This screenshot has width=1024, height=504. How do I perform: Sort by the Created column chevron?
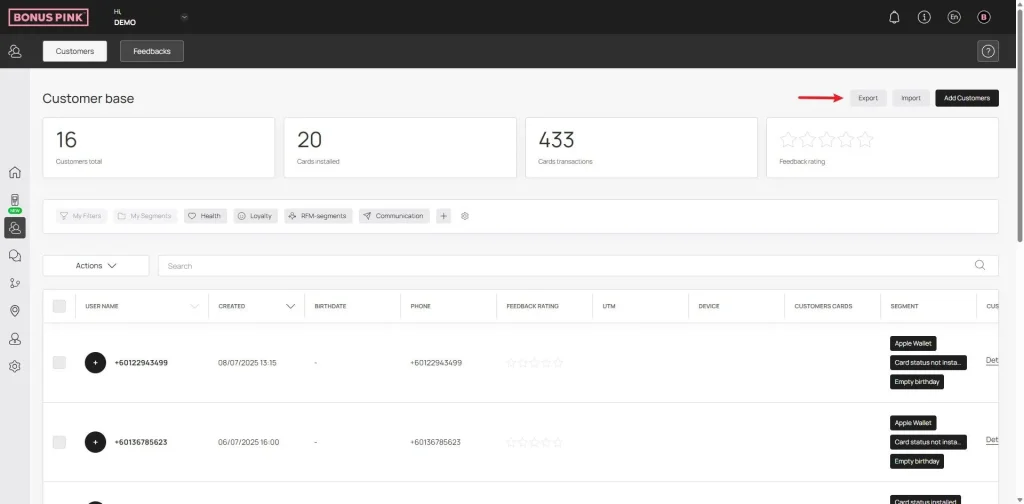[x=290, y=306]
